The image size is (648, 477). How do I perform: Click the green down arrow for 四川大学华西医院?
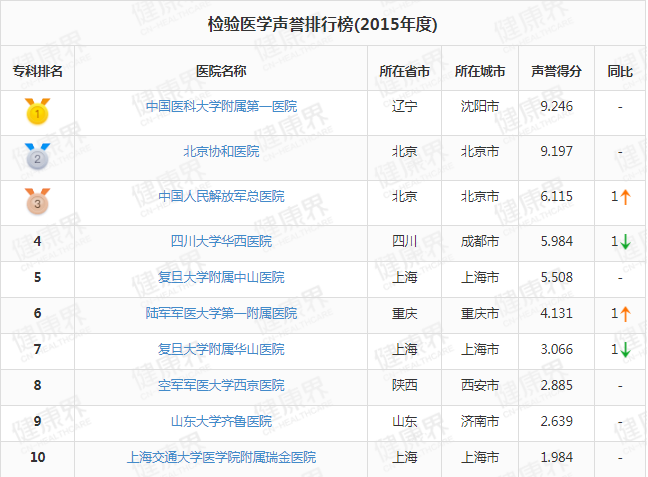pyautogui.click(x=625, y=241)
